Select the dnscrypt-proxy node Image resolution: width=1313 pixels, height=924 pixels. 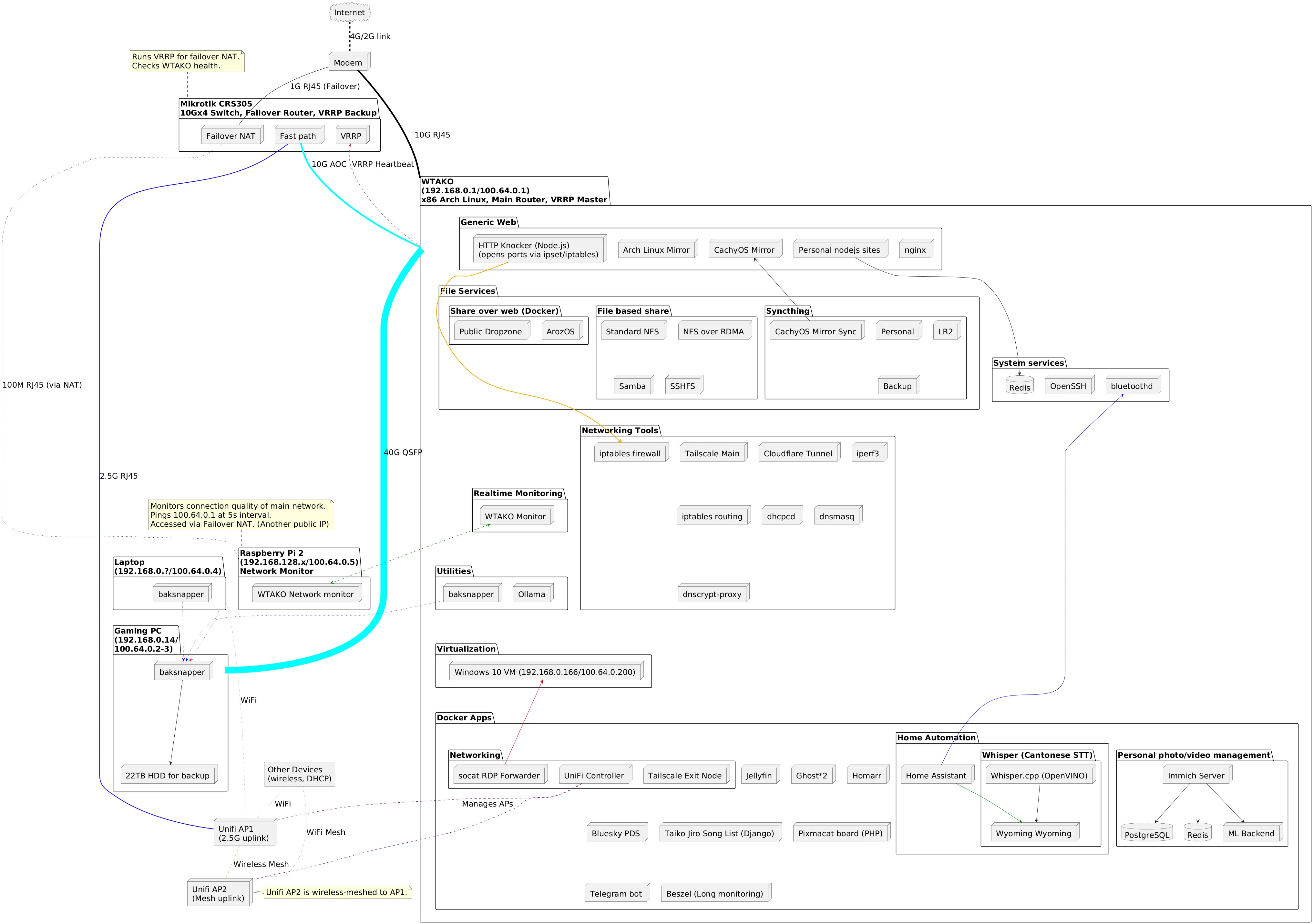click(714, 593)
